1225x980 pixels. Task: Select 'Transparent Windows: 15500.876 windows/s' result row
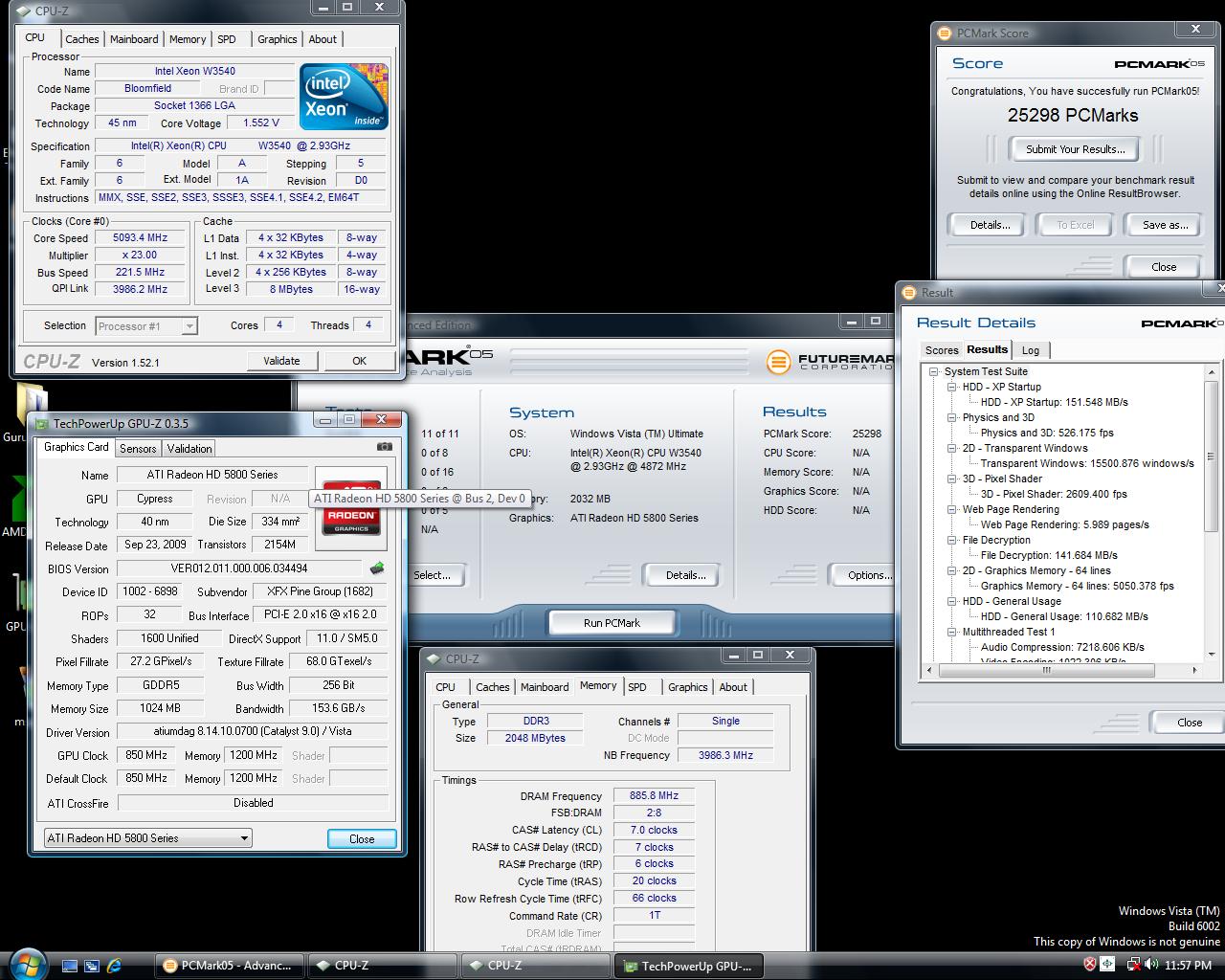(x=1087, y=463)
